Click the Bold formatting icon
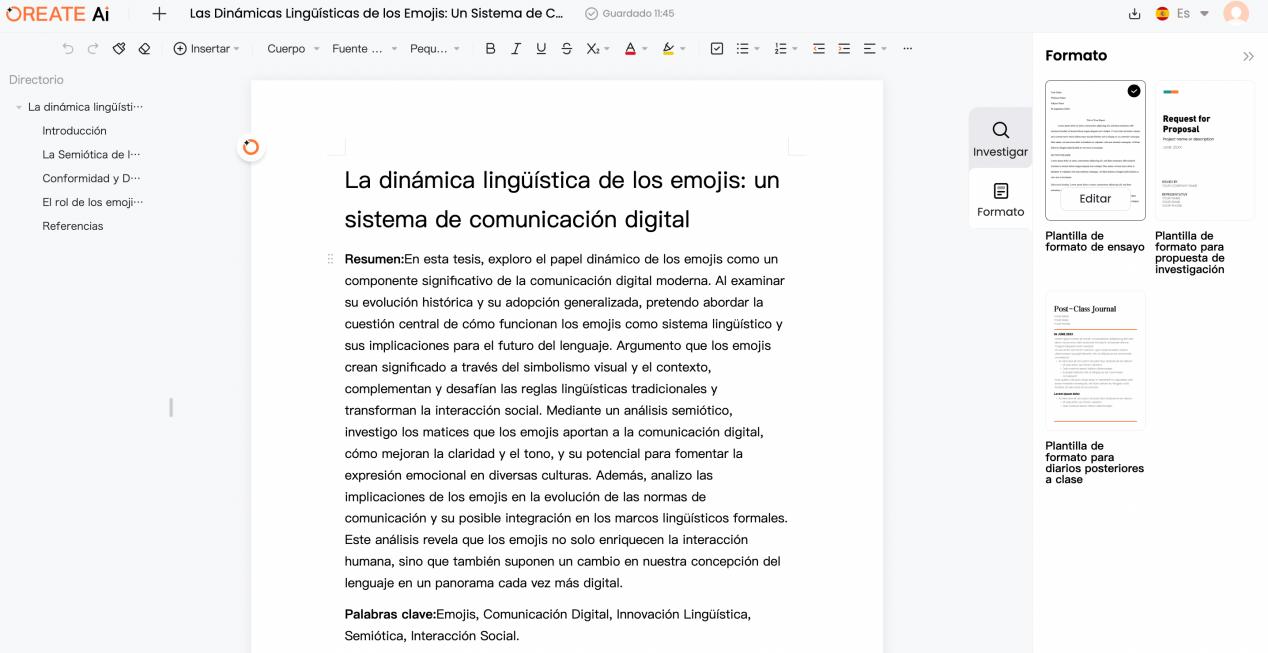The image size is (1268, 653). pyautogui.click(x=490, y=49)
